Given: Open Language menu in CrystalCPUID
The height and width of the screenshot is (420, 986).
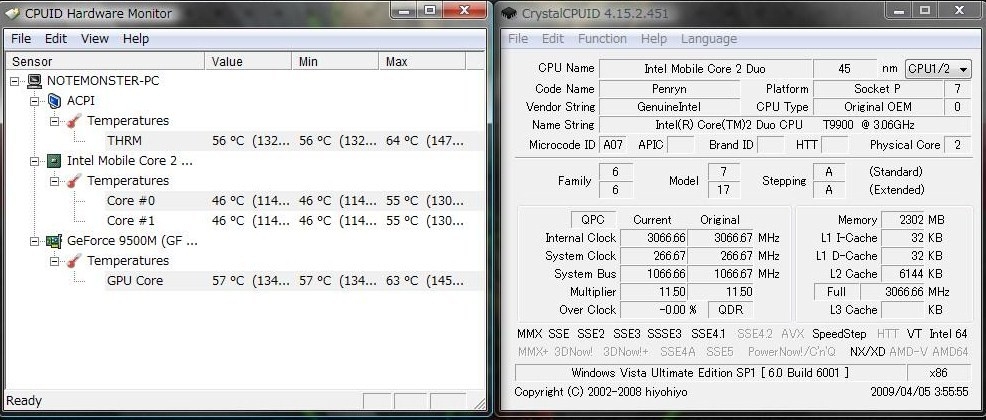Looking at the screenshot, I should click(708, 38).
